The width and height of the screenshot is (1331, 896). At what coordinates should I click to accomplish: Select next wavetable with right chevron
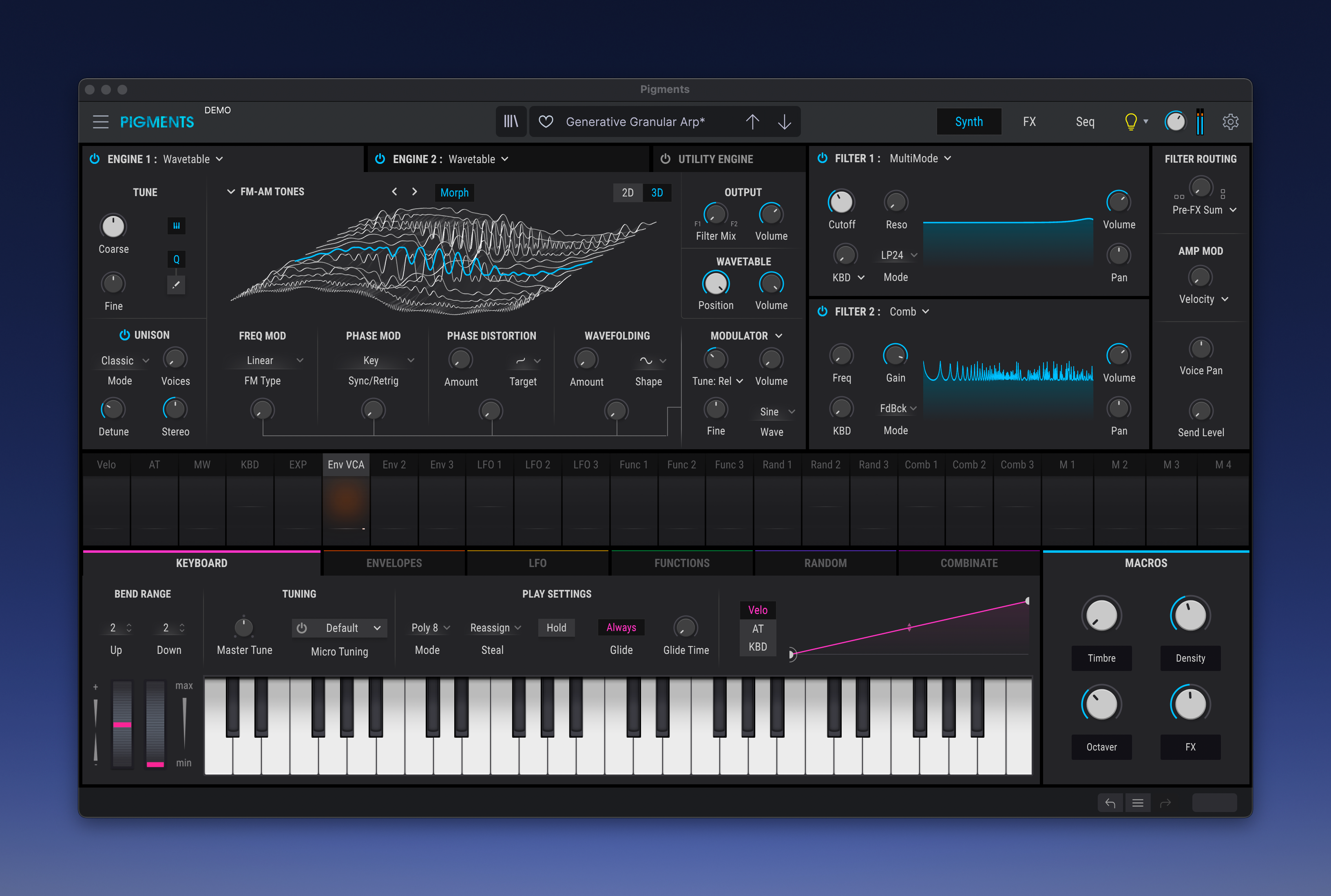pos(414,192)
